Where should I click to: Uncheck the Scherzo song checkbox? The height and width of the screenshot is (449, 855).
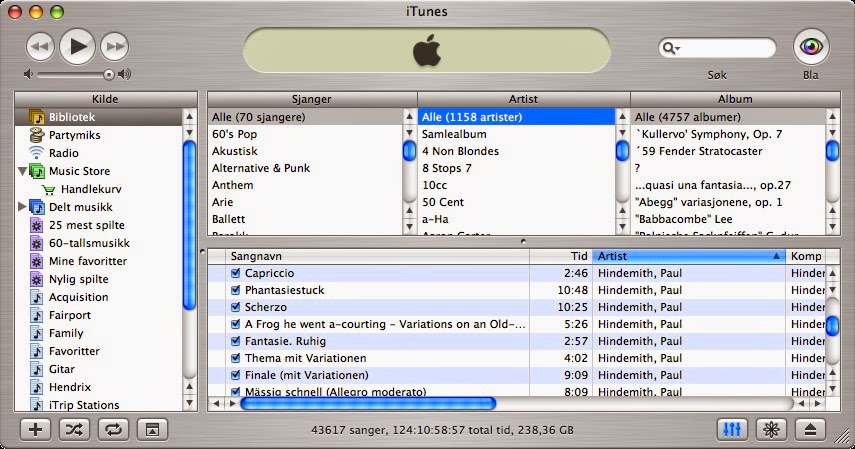(x=236, y=307)
